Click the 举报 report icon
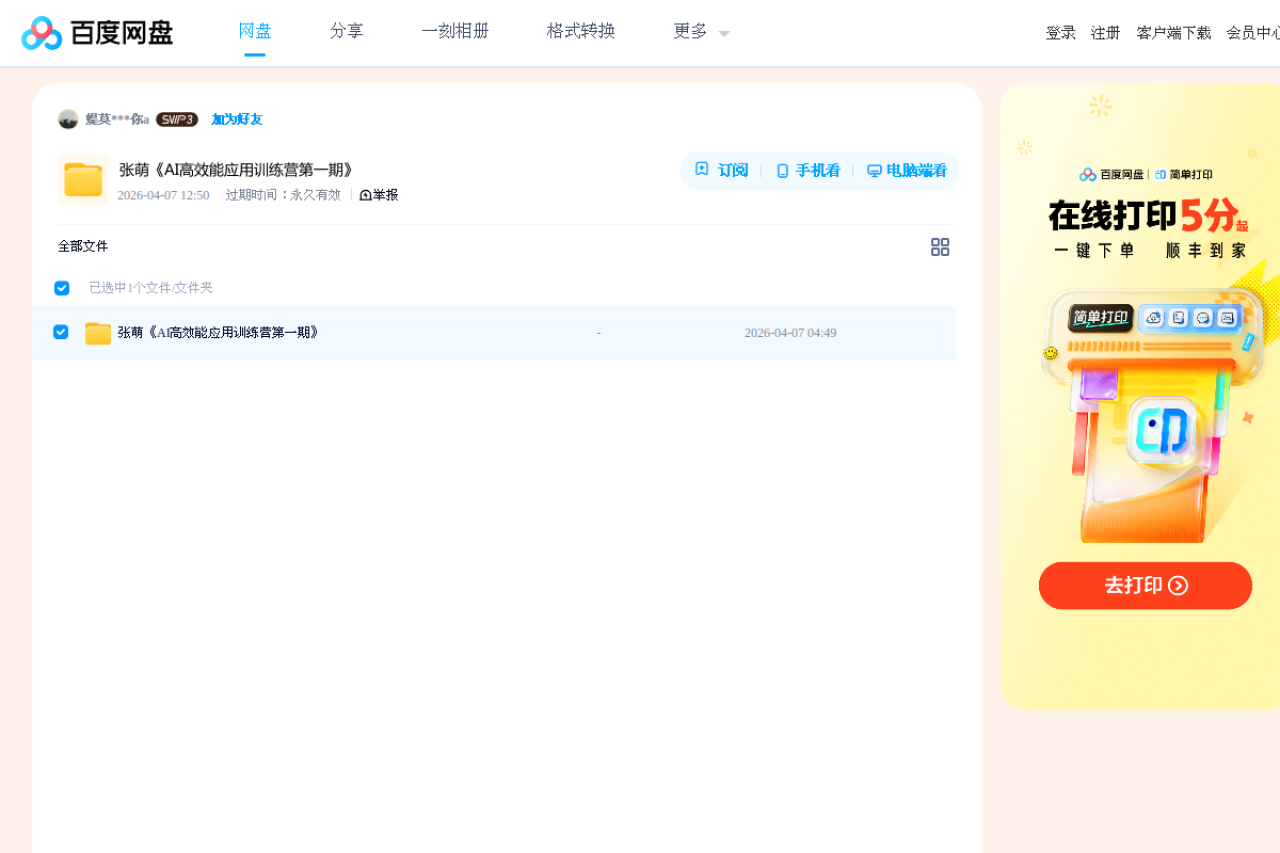Image resolution: width=1280 pixels, height=853 pixels. point(364,194)
